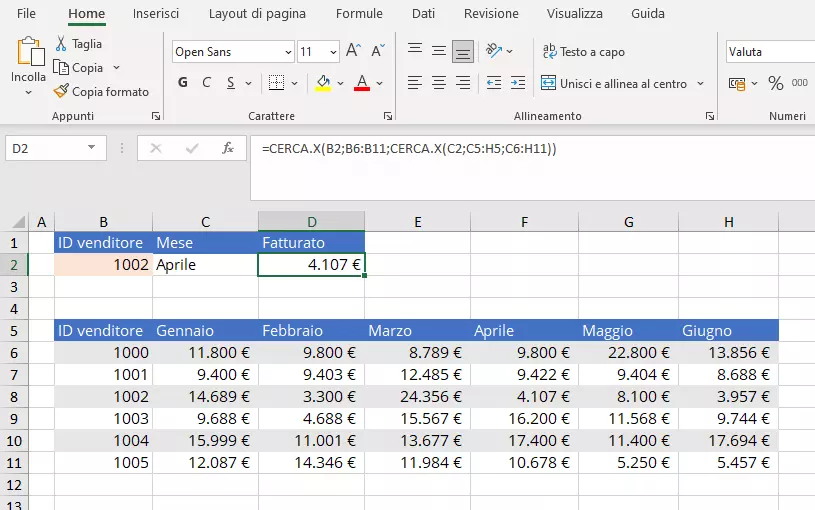The image size is (815, 510).
Task: Decrease cell indent
Action: point(494,83)
